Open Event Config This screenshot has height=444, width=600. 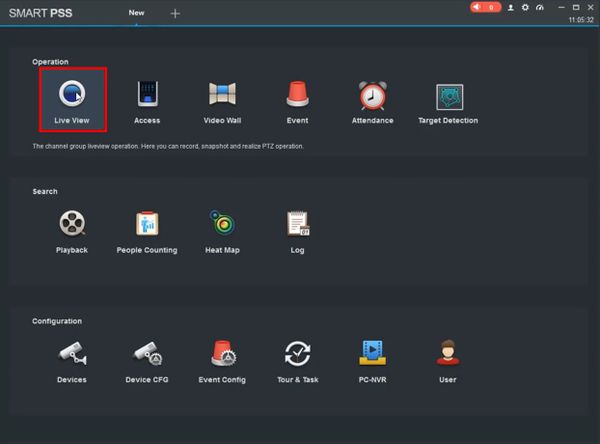[x=222, y=357]
